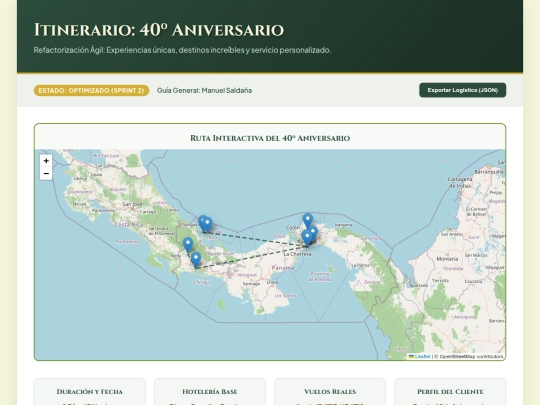Zoom out on the interactive map

46,173
